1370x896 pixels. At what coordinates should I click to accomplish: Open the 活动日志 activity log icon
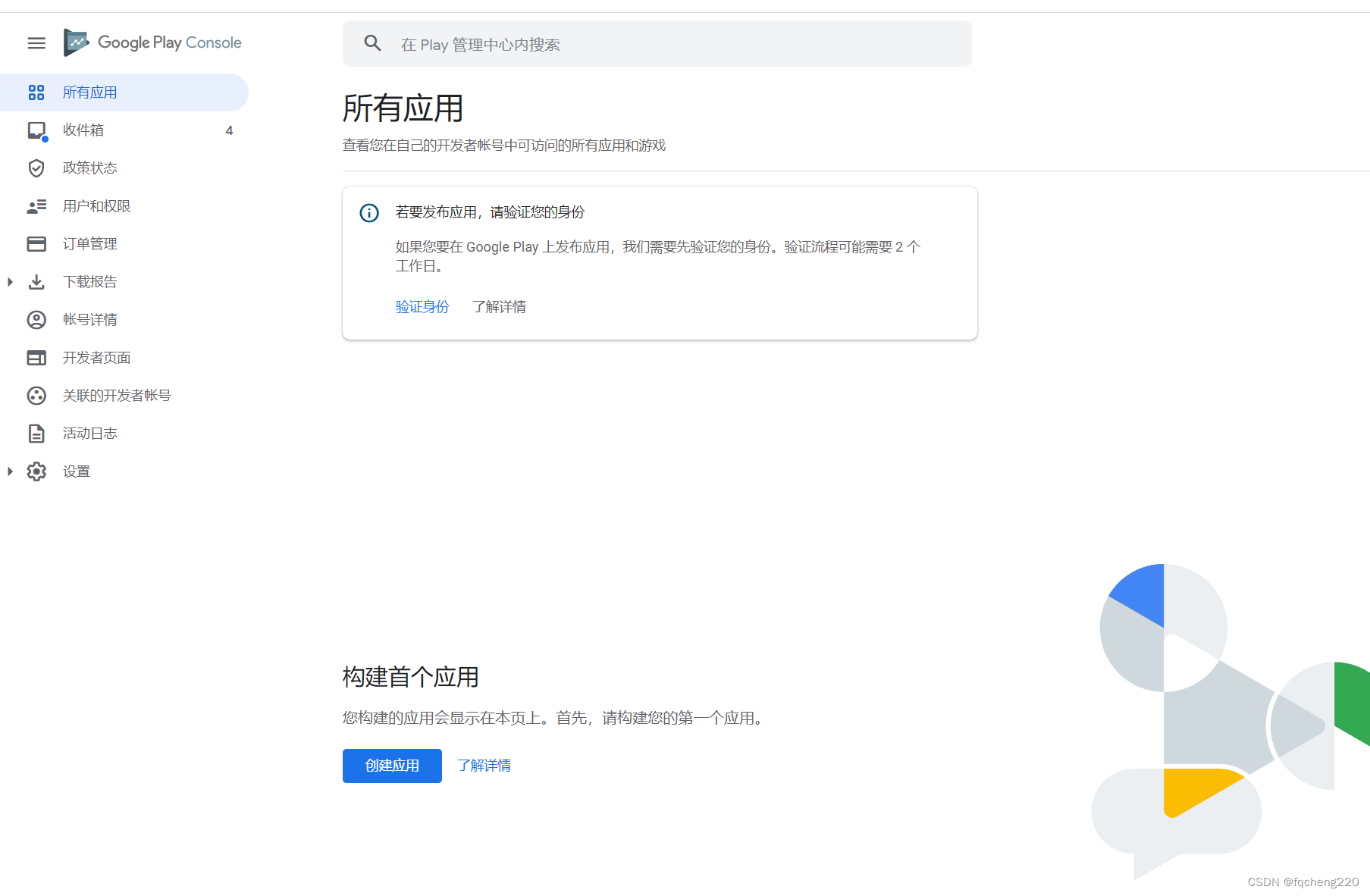(x=36, y=433)
